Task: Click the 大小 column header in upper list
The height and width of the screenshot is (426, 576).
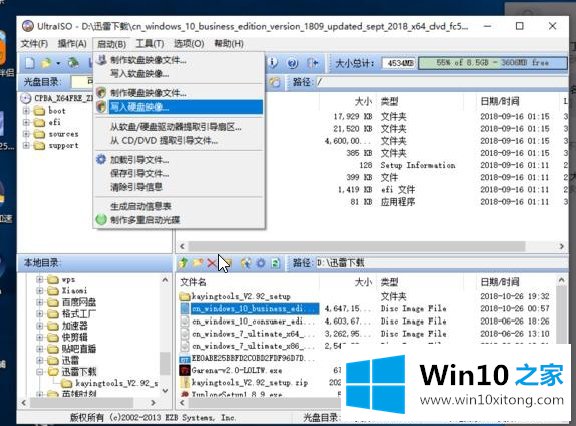Action: point(364,101)
